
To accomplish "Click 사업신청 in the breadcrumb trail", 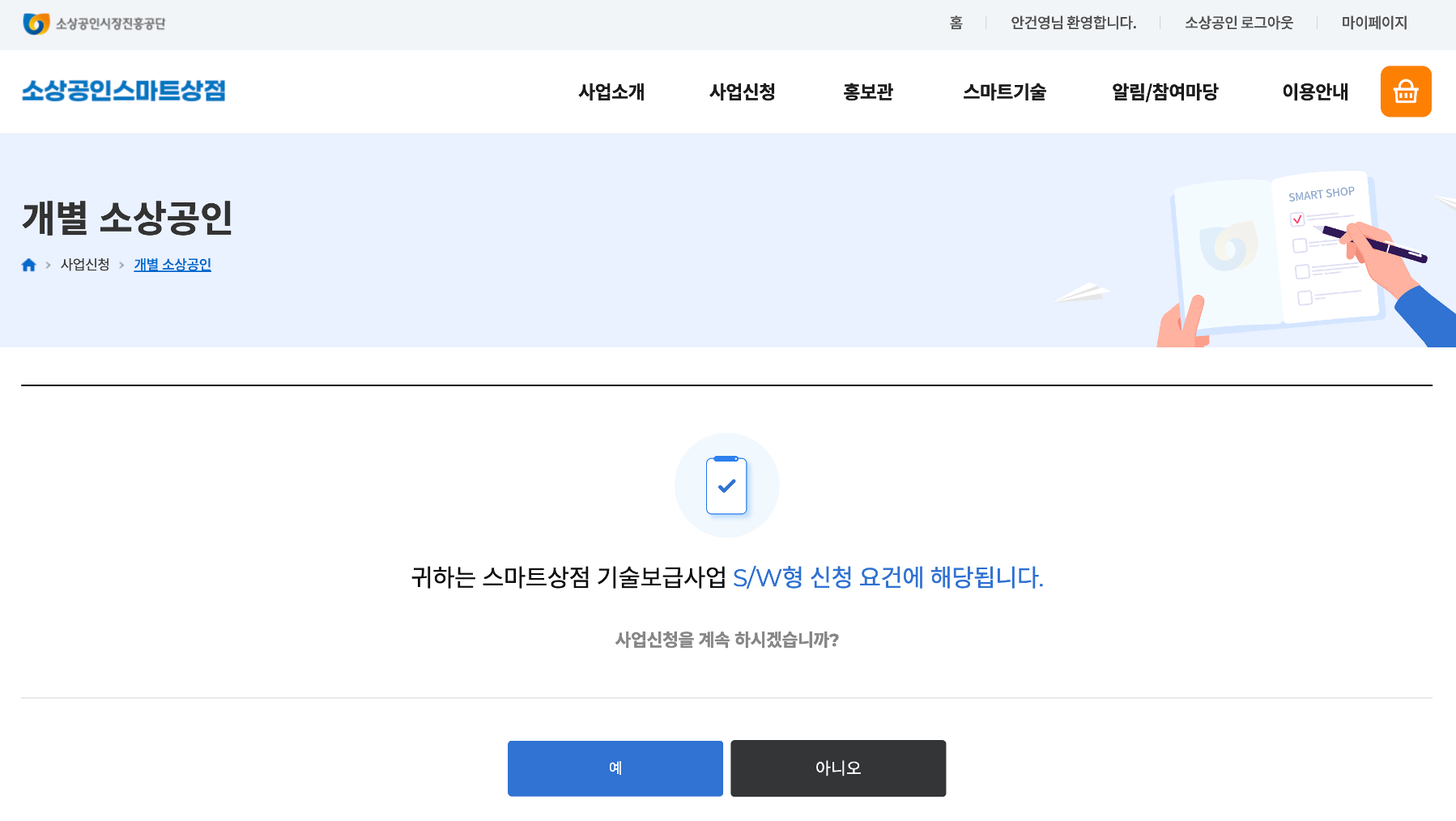I will [85, 265].
